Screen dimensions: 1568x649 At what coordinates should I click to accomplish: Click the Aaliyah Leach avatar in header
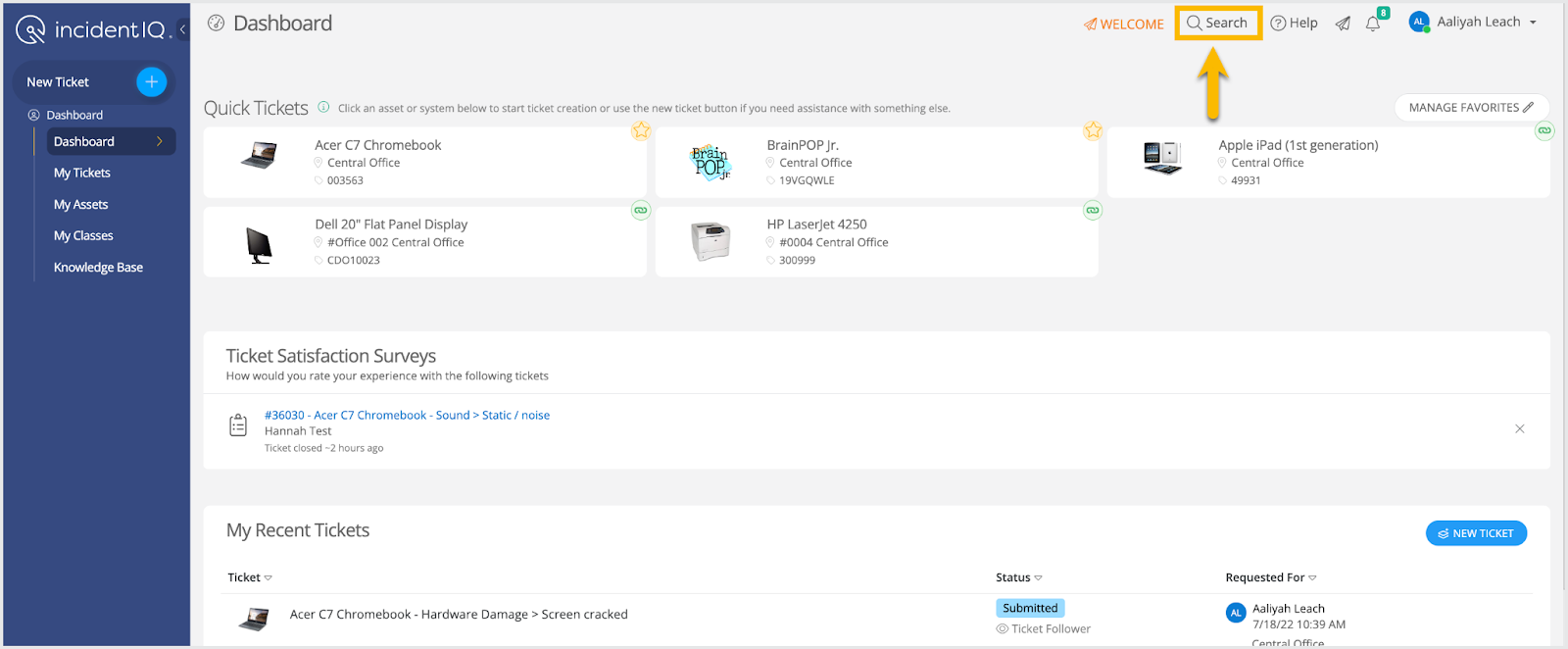pos(1418,23)
